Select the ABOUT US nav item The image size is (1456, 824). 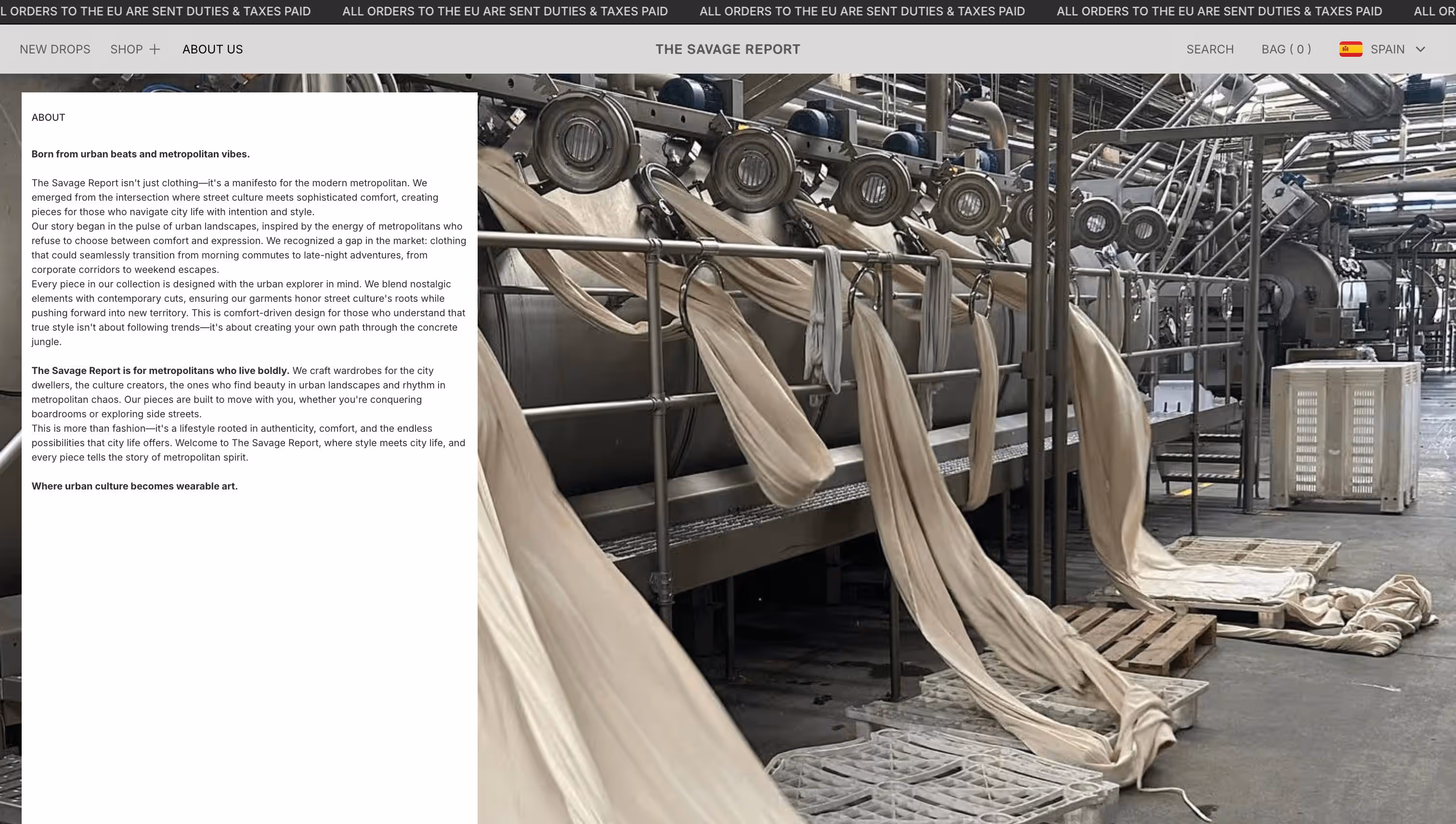pyautogui.click(x=212, y=49)
